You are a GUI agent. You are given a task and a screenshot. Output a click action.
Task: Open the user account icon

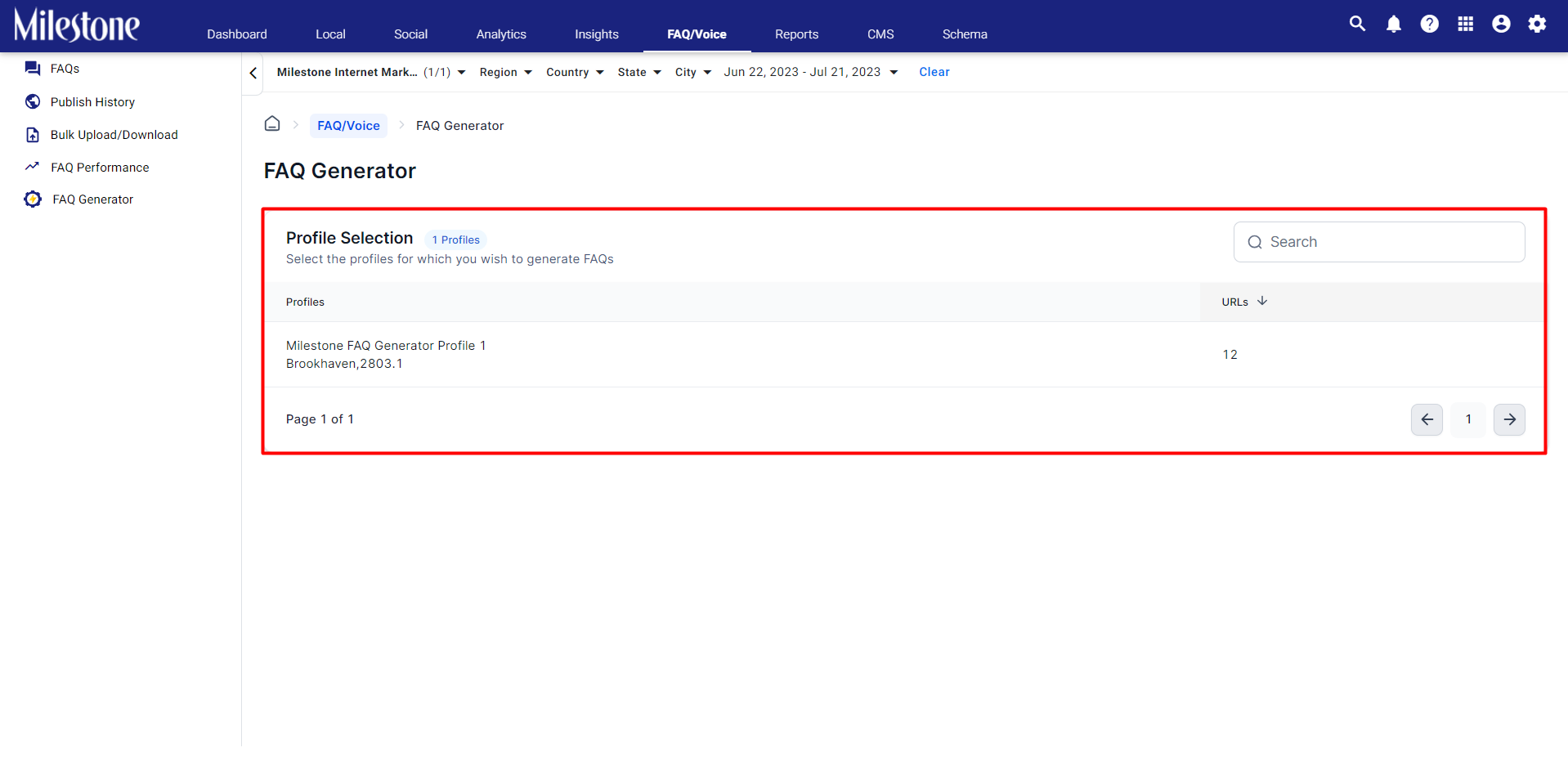1501,24
